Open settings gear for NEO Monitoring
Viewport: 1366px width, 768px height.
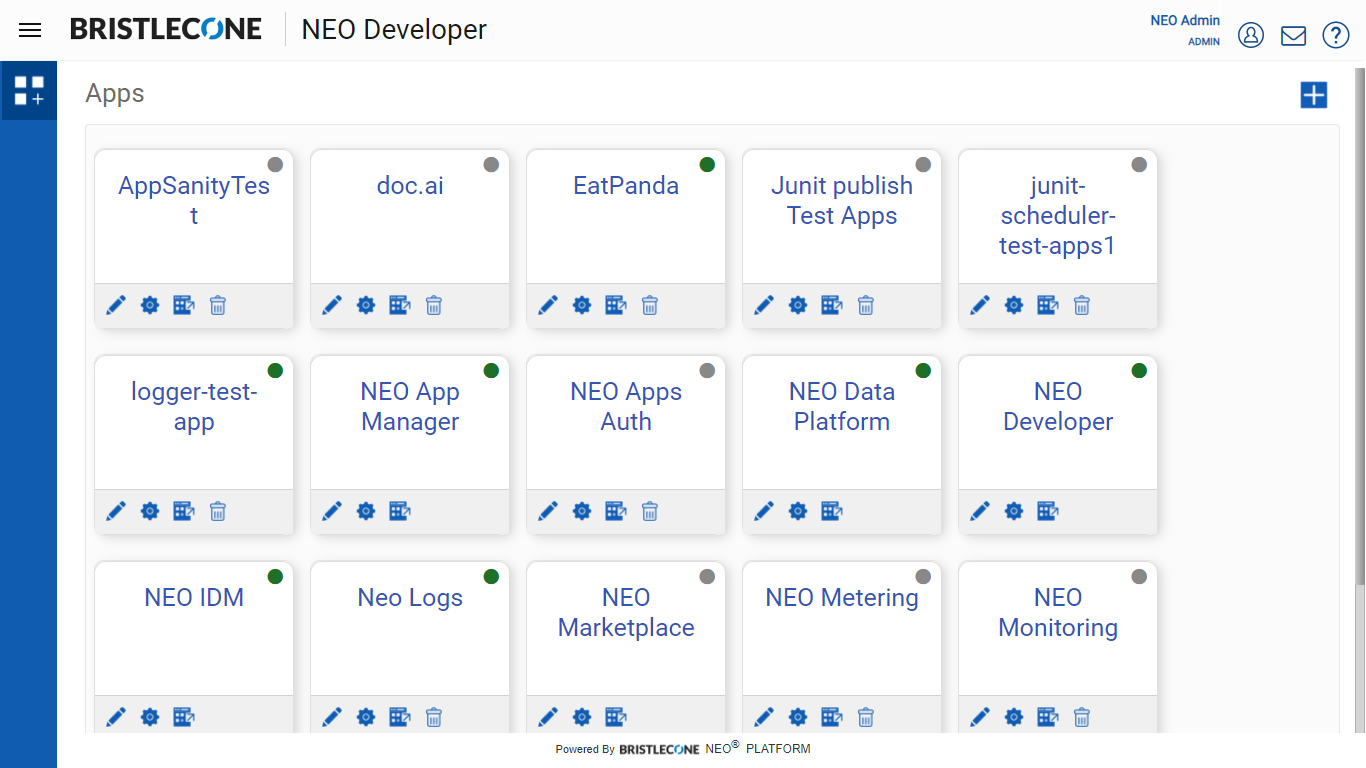(x=1014, y=717)
